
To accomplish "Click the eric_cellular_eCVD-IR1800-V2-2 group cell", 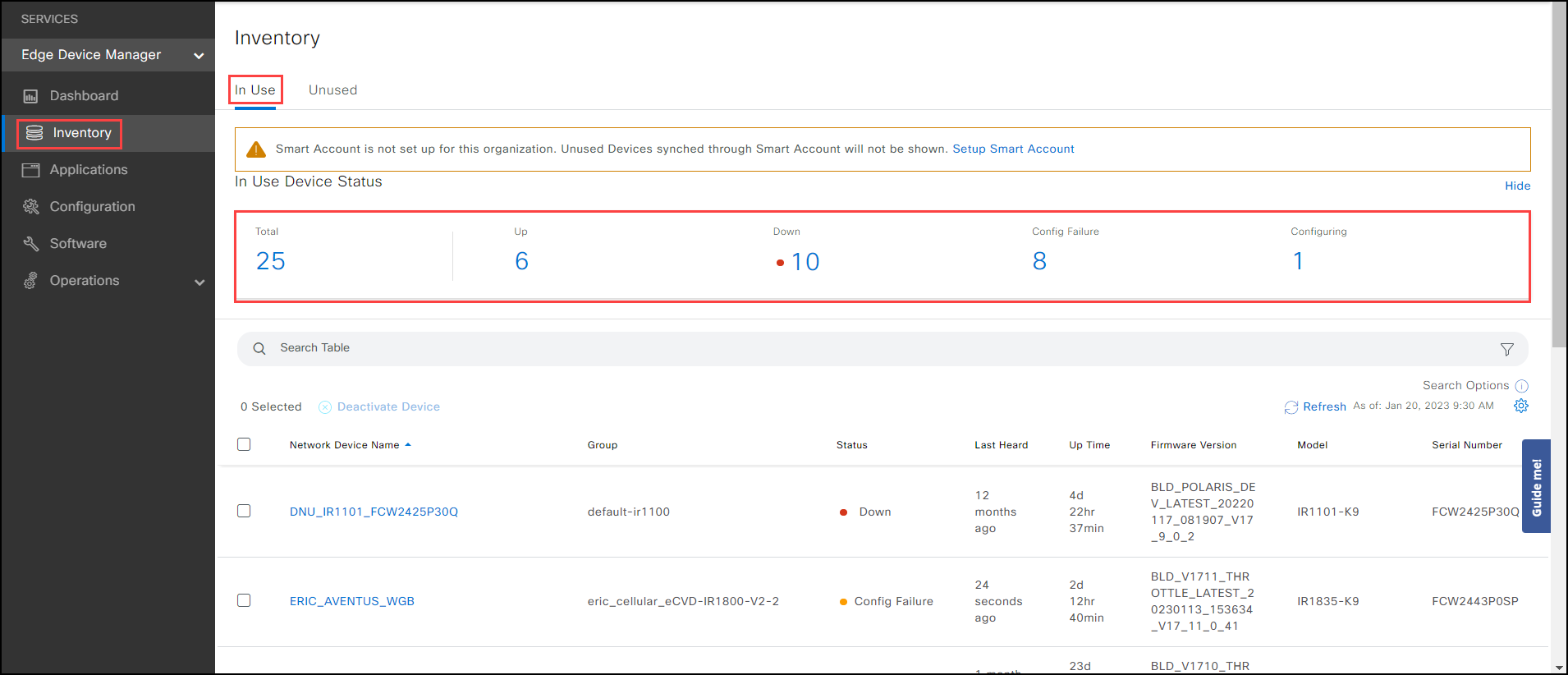I will pos(683,602).
